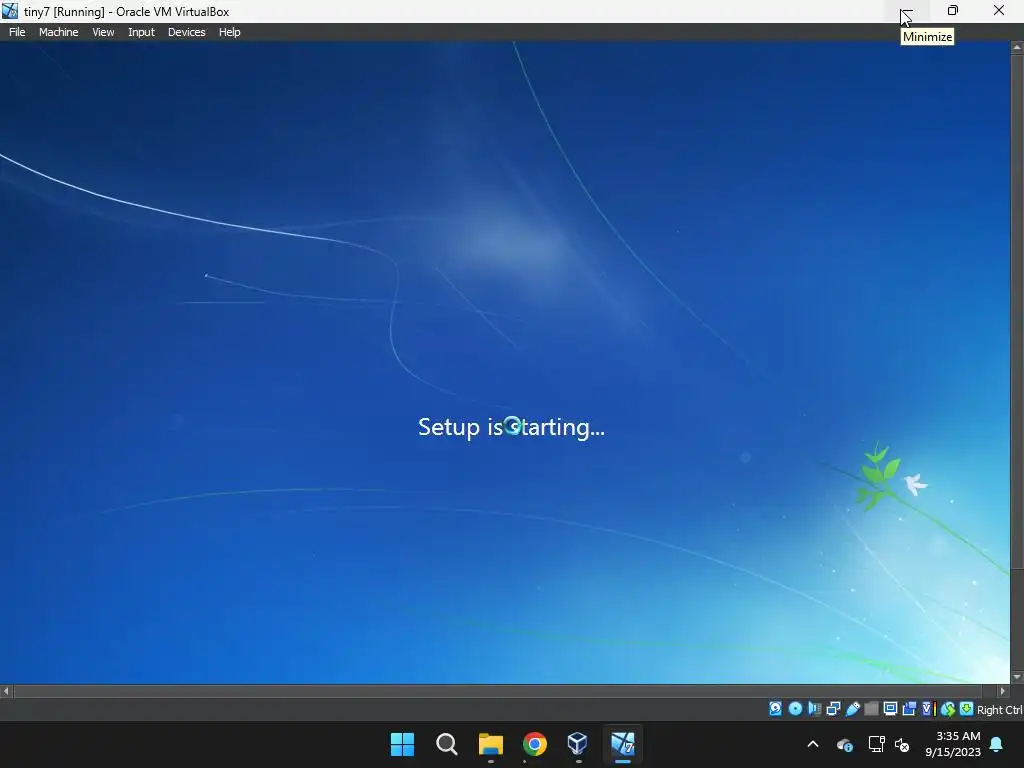Click the 'Setup is starting...' text in VM

511,427
